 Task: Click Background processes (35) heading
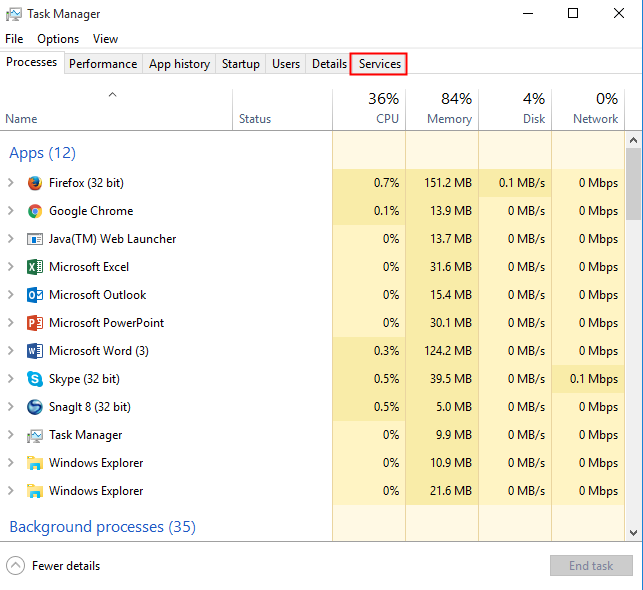click(103, 527)
